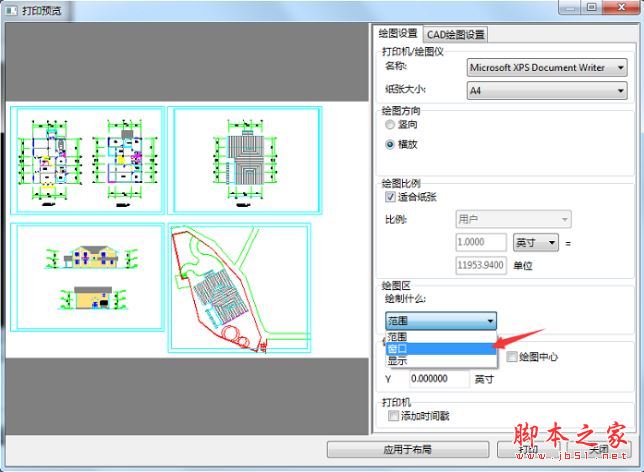
Task: Click the units field showing 11953.9400
Action: coord(481,265)
